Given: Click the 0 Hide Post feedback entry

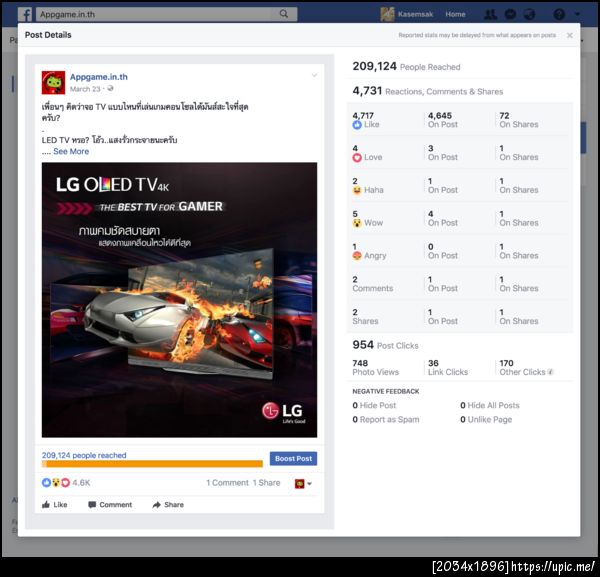Looking at the screenshot, I should point(374,405).
